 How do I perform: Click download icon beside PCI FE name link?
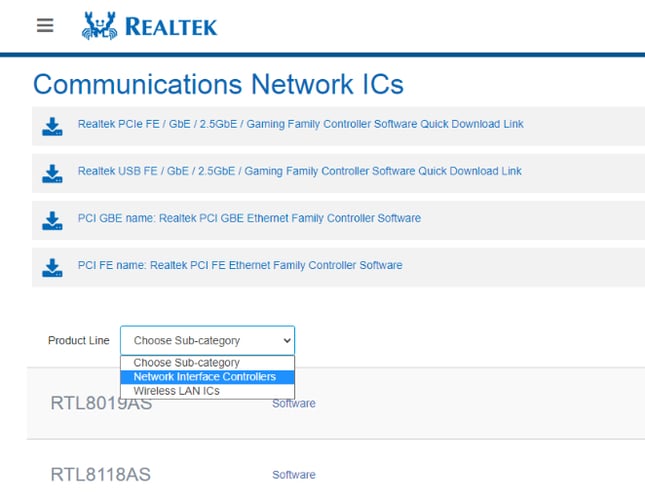tap(52, 268)
